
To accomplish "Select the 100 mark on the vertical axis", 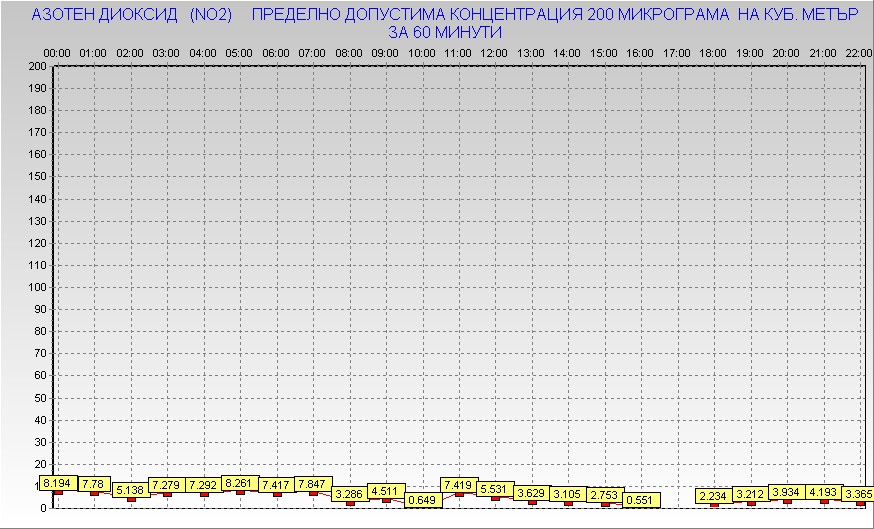I will (x=37, y=287).
